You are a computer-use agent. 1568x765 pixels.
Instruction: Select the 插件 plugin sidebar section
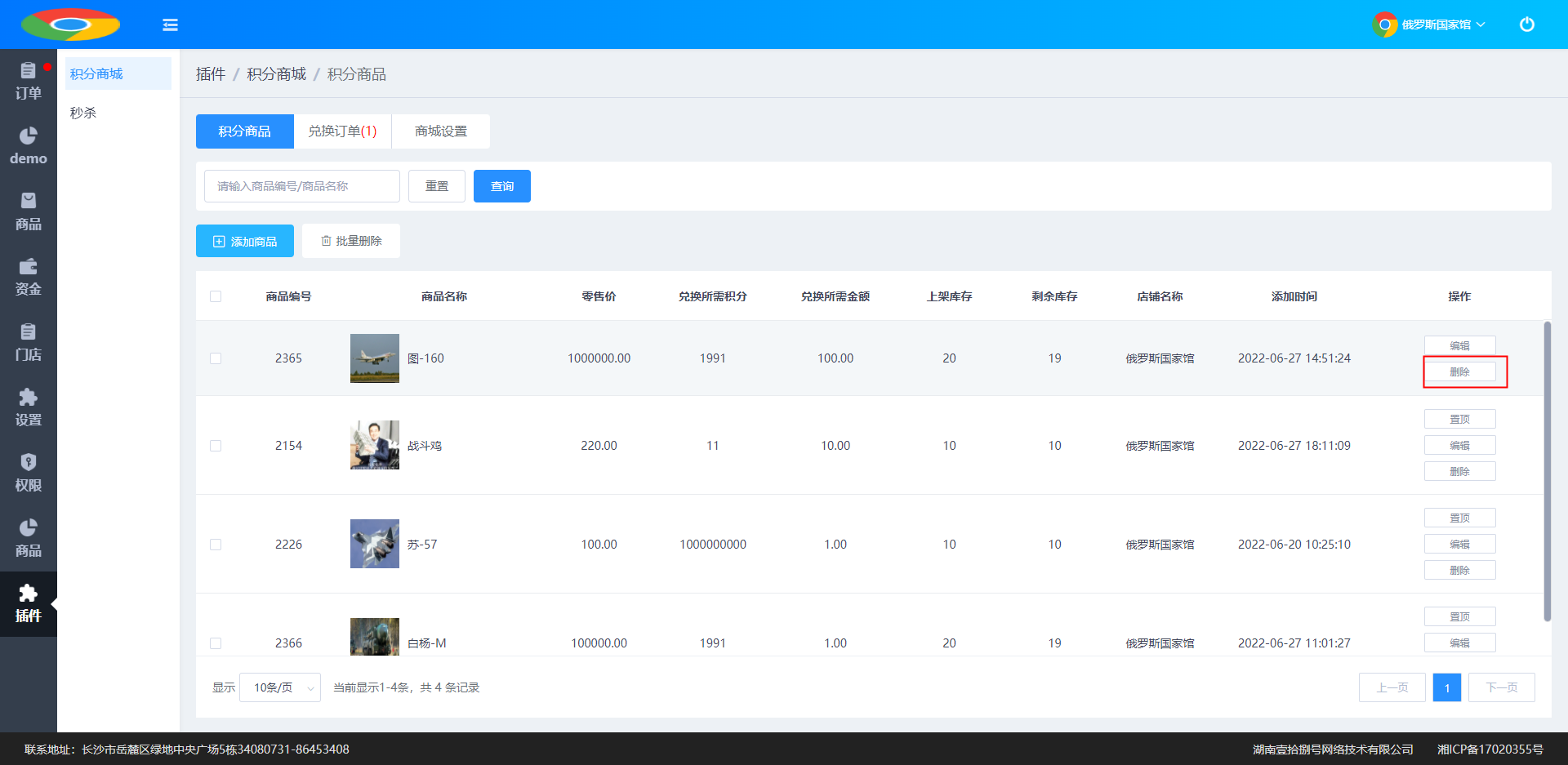tap(29, 604)
